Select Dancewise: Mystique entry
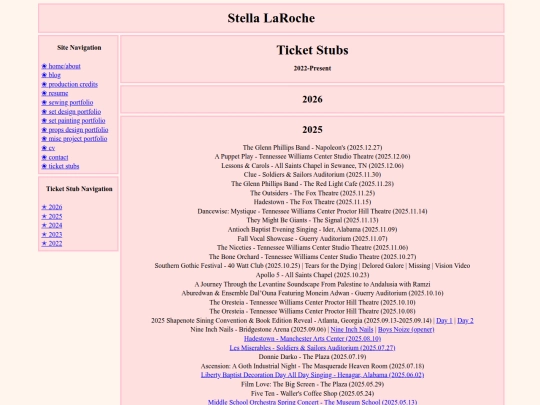The image size is (540, 405). click(312, 211)
